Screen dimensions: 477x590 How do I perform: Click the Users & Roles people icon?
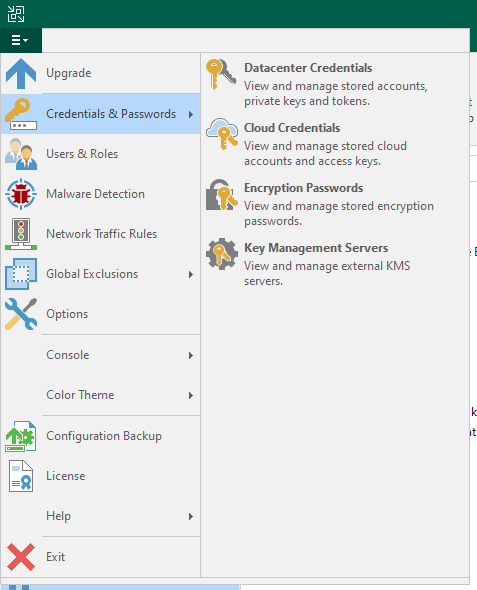click(x=21, y=154)
